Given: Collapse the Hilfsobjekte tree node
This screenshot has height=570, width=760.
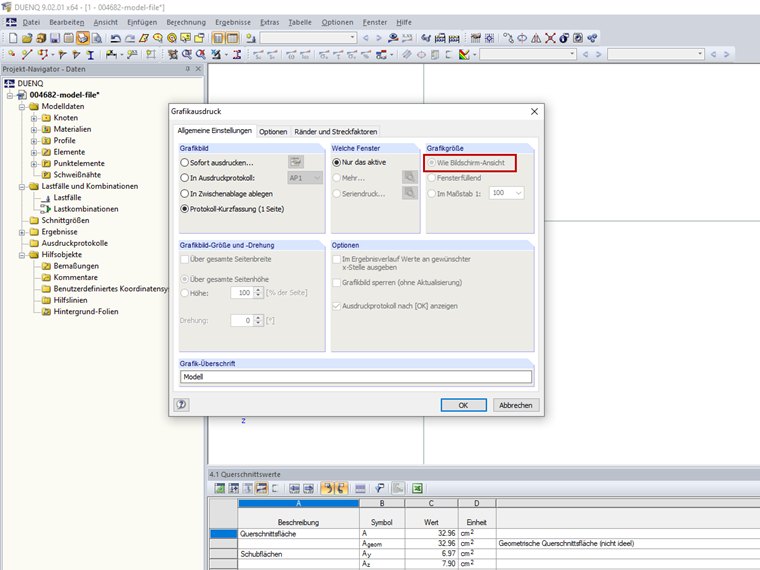Looking at the screenshot, I should coord(22,255).
